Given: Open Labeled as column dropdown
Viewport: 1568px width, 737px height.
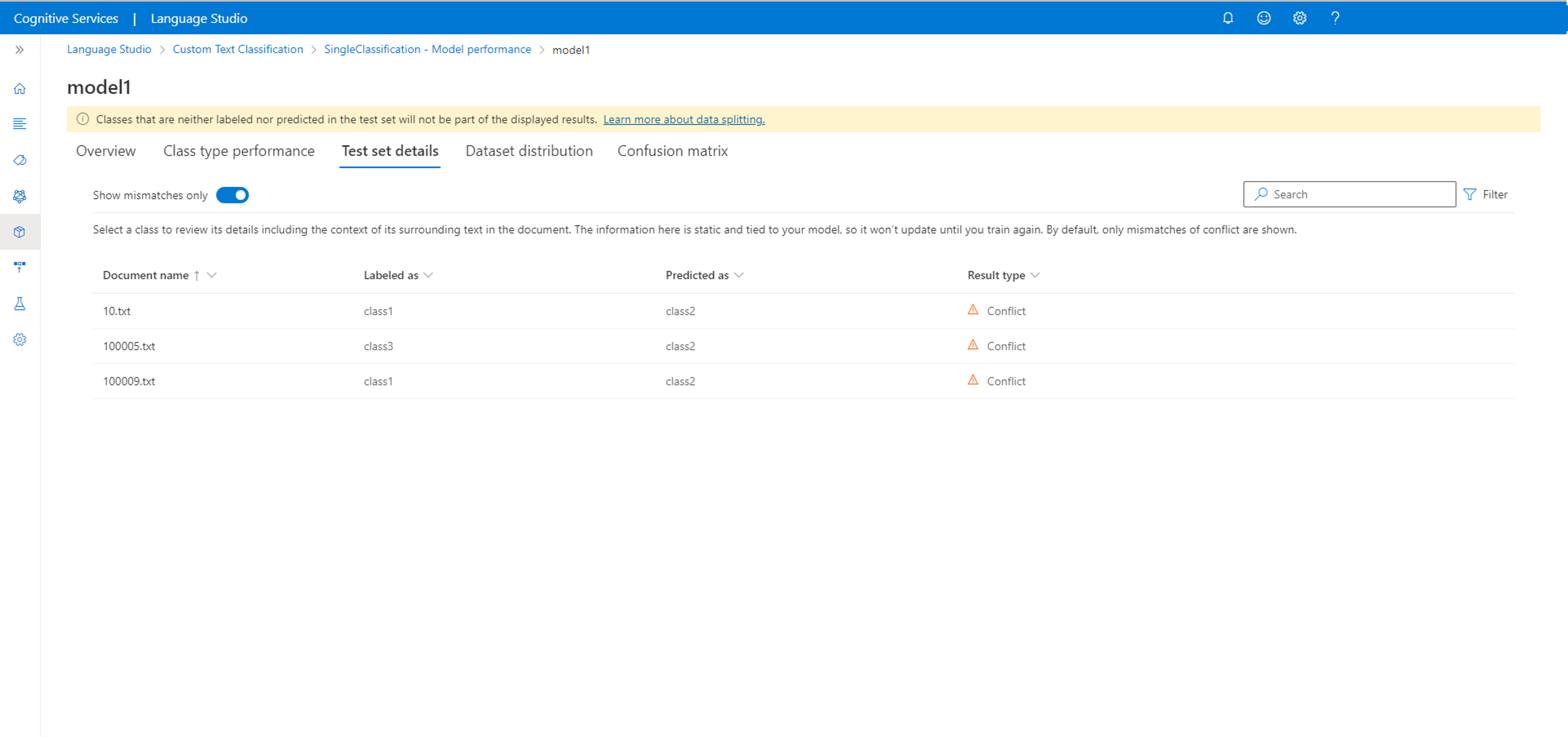Looking at the screenshot, I should pyautogui.click(x=429, y=275).
